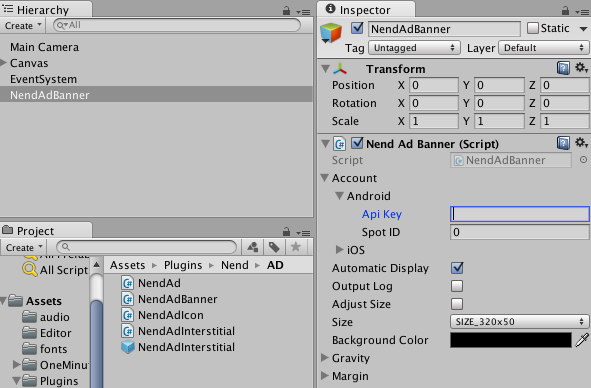Viewport: 591px width, 388px height.
Task: Open the Hierarchy panel options menu icon
Action: click(x=303, y=12)
